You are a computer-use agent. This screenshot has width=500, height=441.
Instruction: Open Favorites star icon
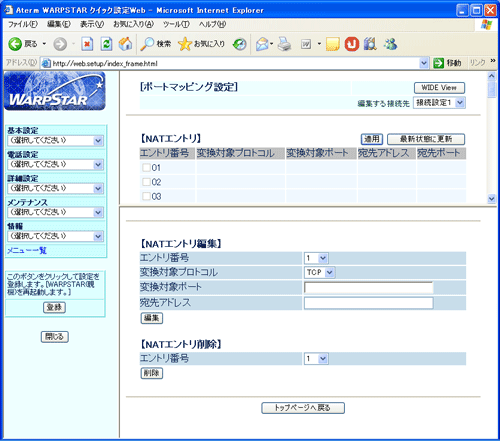[x=185, y=44]
